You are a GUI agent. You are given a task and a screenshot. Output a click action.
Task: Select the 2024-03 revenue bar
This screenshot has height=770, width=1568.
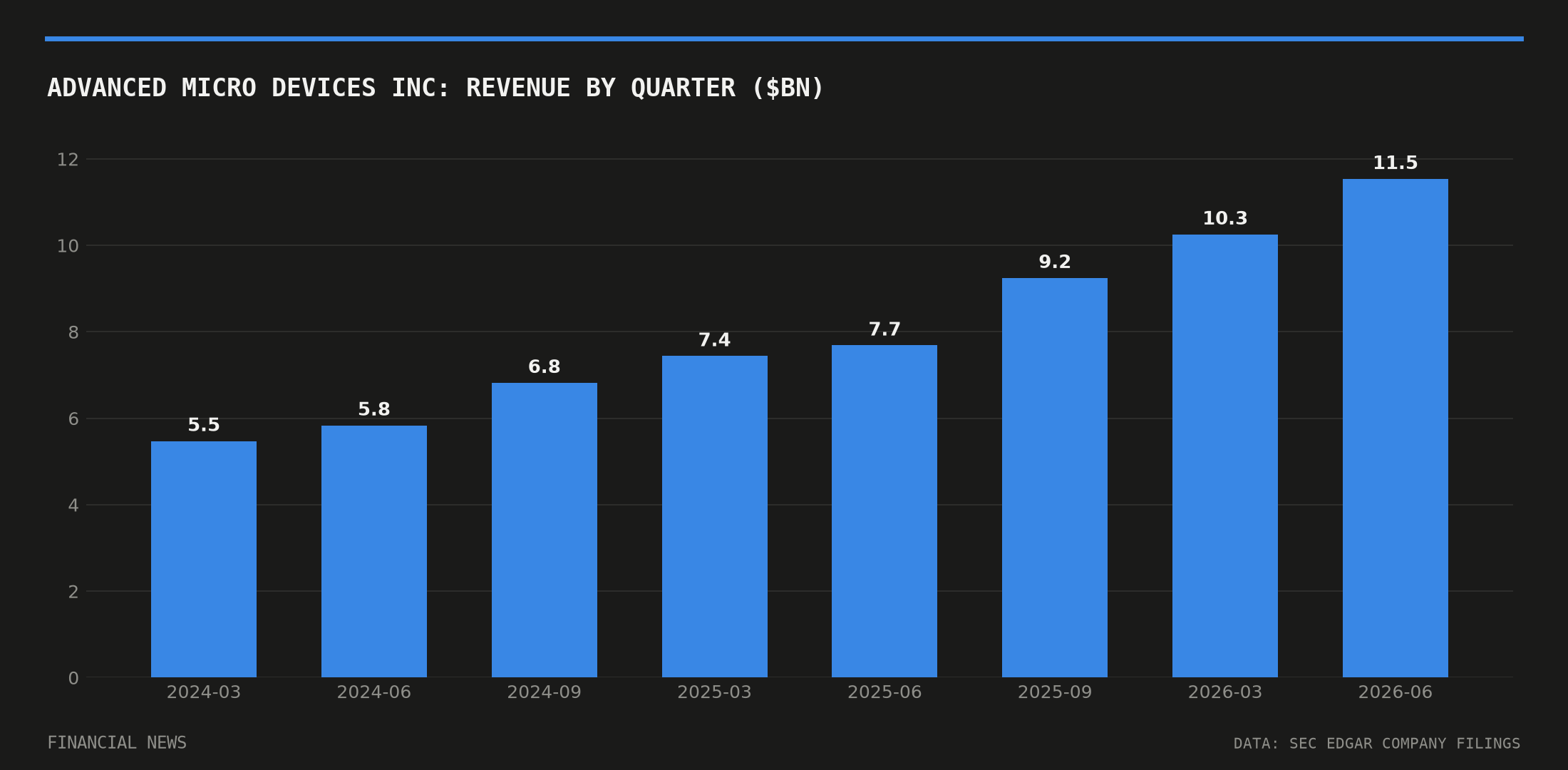[x=204, y=559]
